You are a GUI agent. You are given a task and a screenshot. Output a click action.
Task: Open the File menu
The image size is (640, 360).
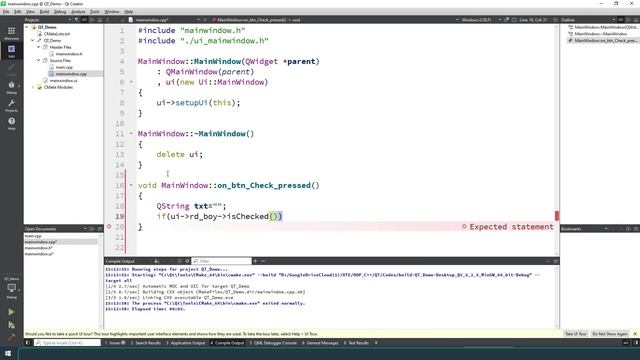tap(6, 12)
